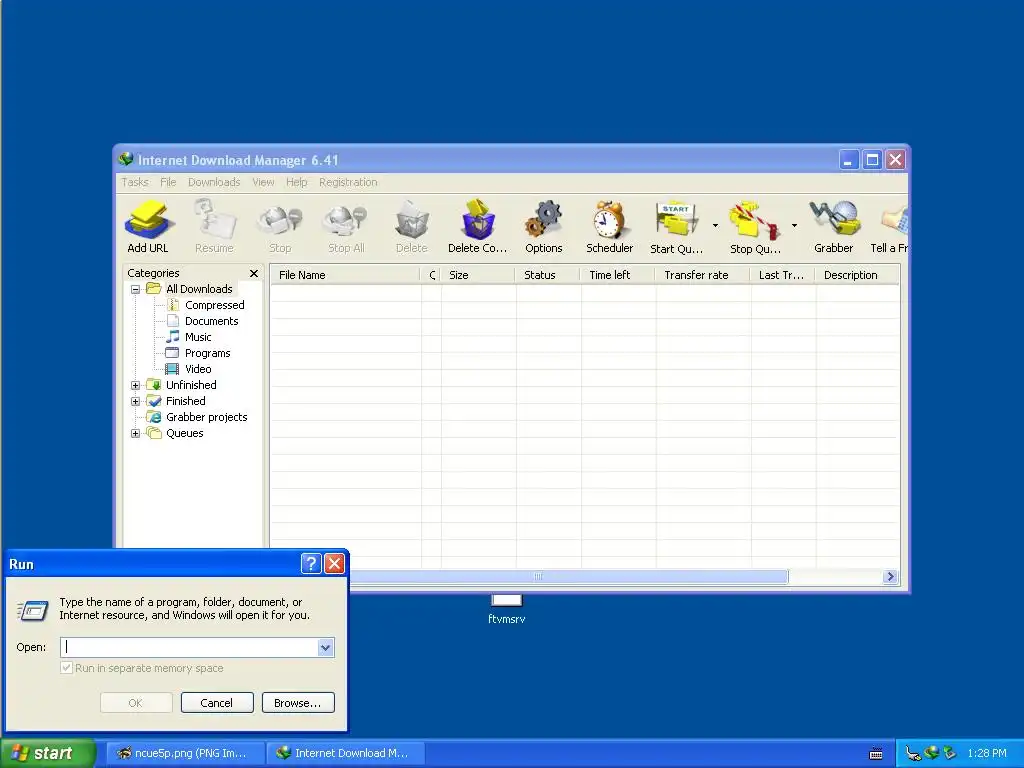Screen dimensions: 1024x768
Task: Click Browse... in the Run dialog
Action: coord(298,703)
